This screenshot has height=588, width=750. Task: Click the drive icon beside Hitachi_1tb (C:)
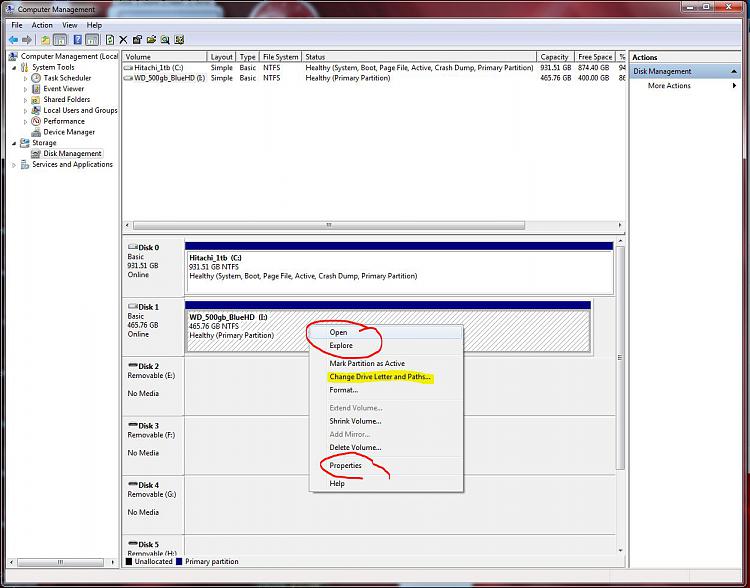[x=128, y=68]
